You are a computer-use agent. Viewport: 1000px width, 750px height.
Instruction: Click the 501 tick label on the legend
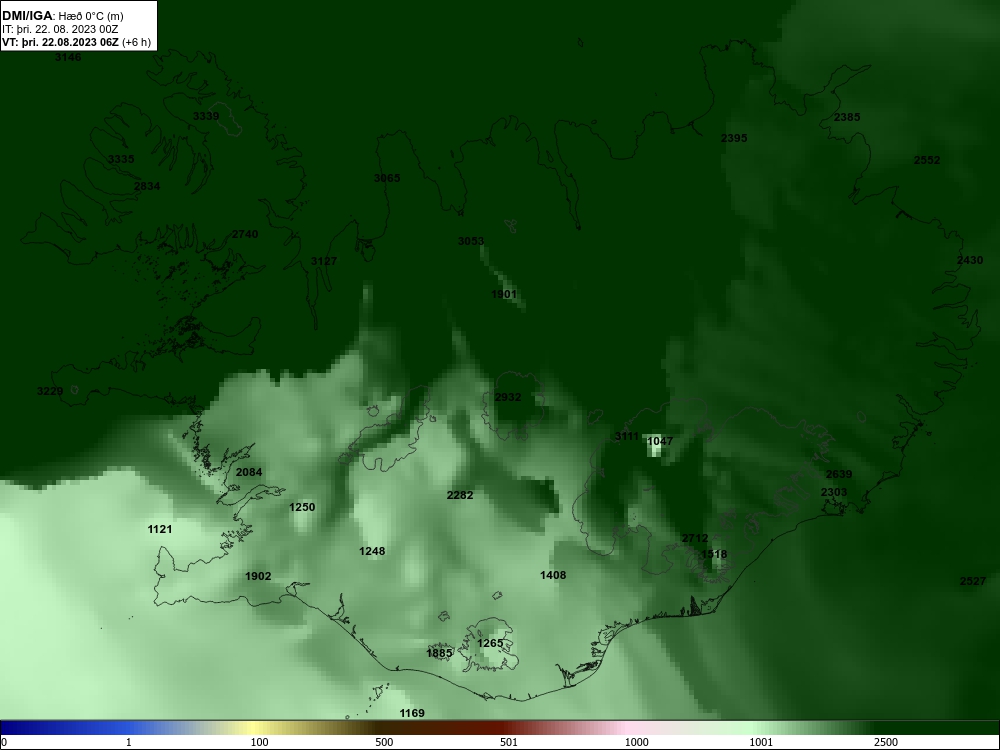coord(509,742)
